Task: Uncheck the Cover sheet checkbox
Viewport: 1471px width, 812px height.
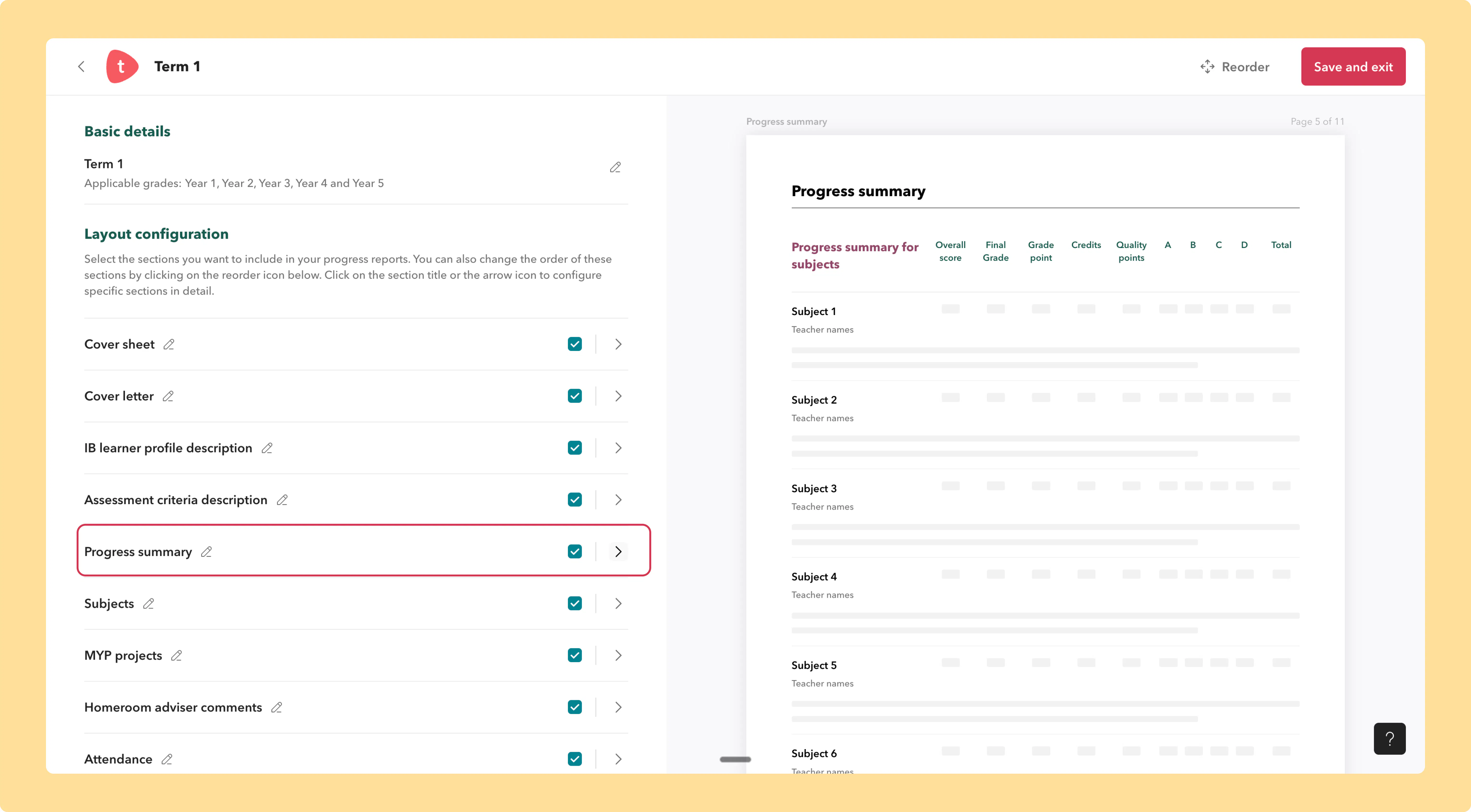Action: (x=575, y=344)
